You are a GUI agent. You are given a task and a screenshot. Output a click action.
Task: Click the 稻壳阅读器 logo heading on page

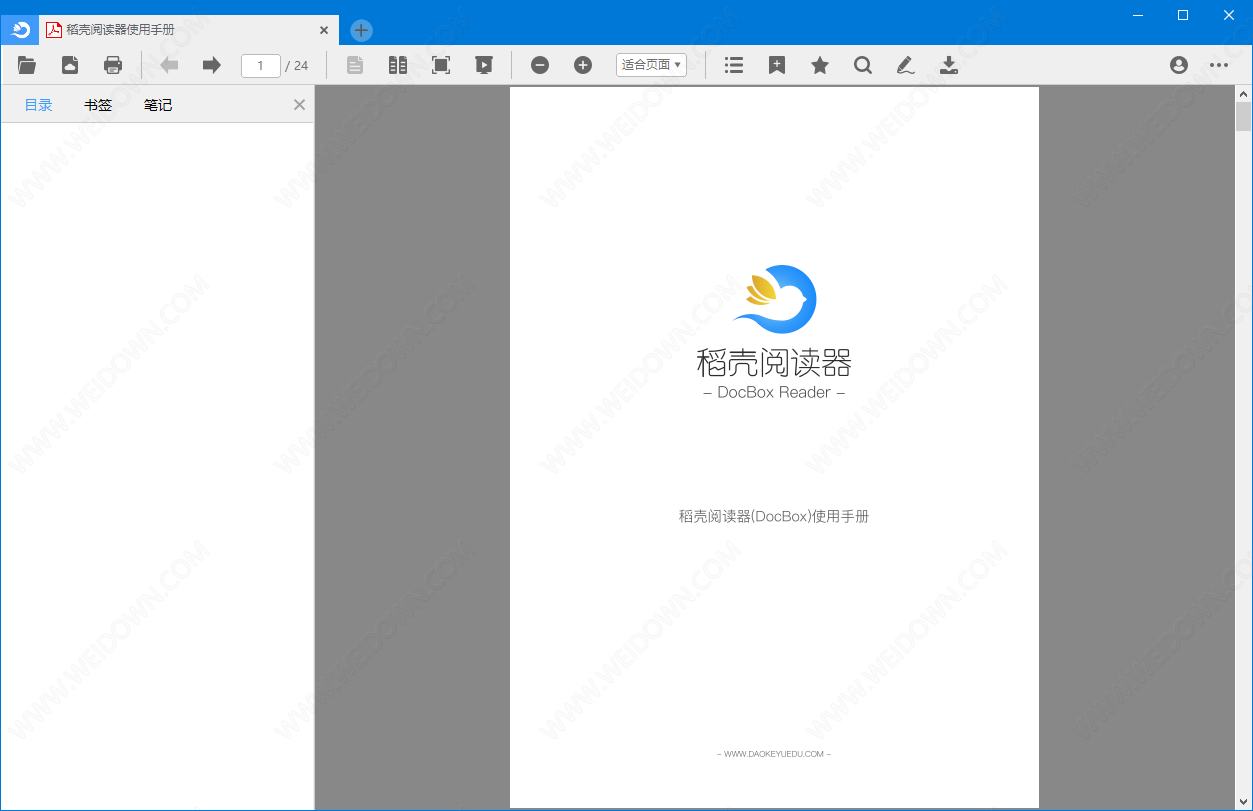[x=774, y=361]
